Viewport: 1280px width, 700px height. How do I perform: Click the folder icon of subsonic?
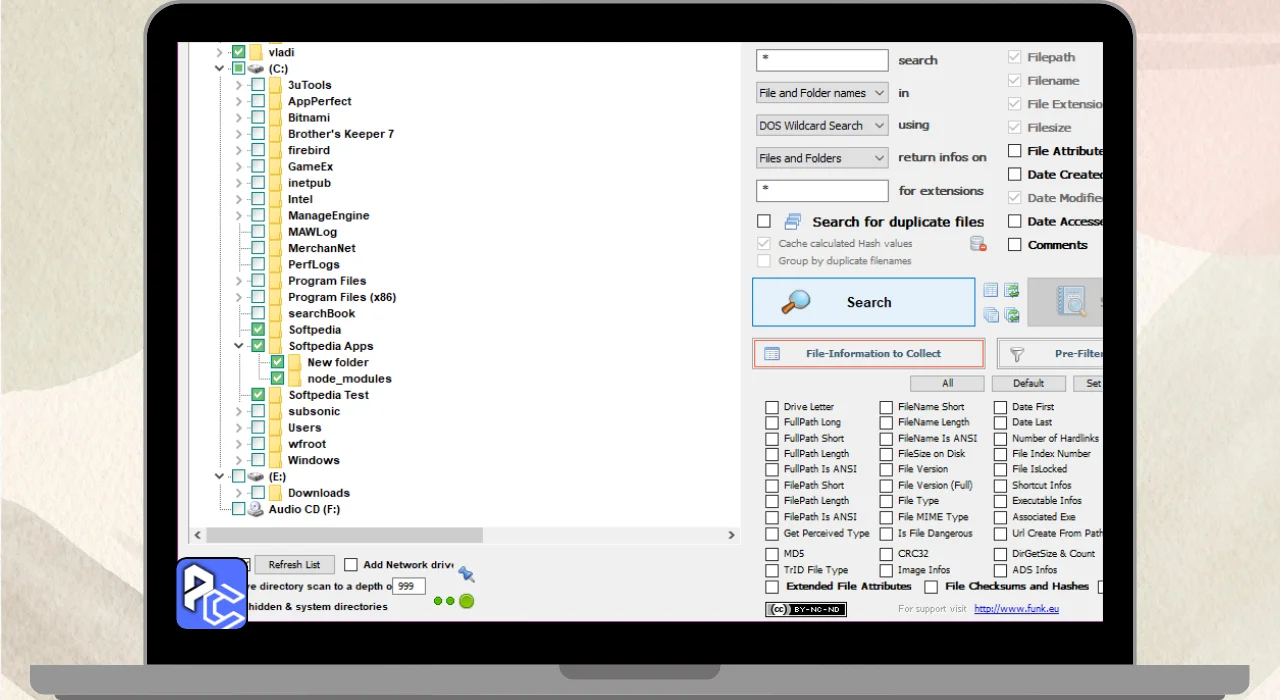[x=276, y=411]
